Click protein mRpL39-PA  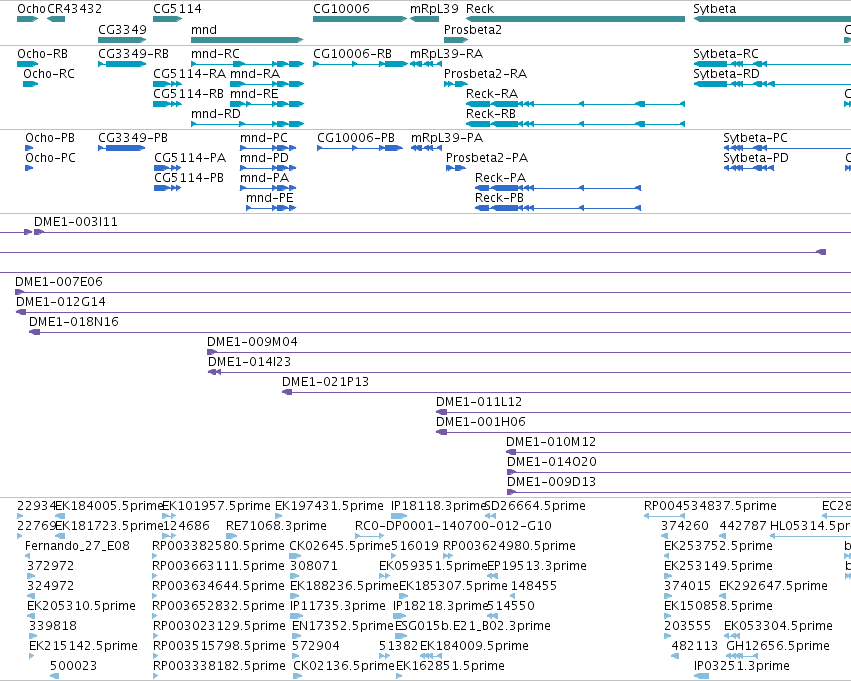point(426,148)
